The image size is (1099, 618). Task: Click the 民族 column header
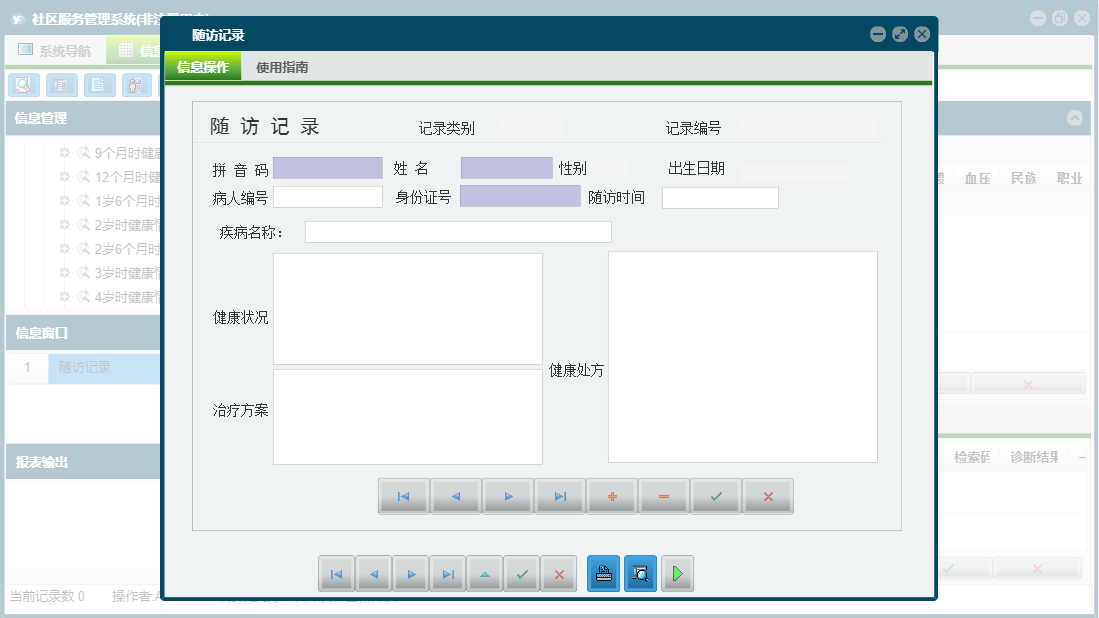pyautogui.click(x=1023, y=178)
